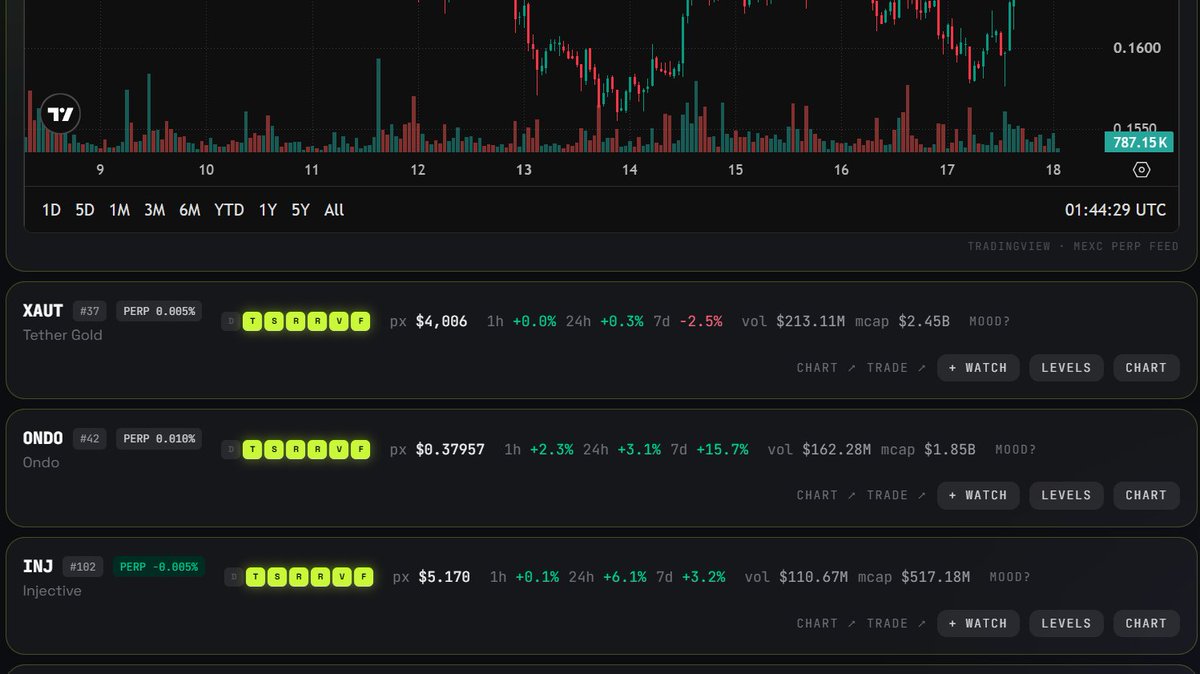Image resolution: width=1200 pixels, height=674 pixels.
Task: Click the $5.170 price value
Action: pos(444,577)
